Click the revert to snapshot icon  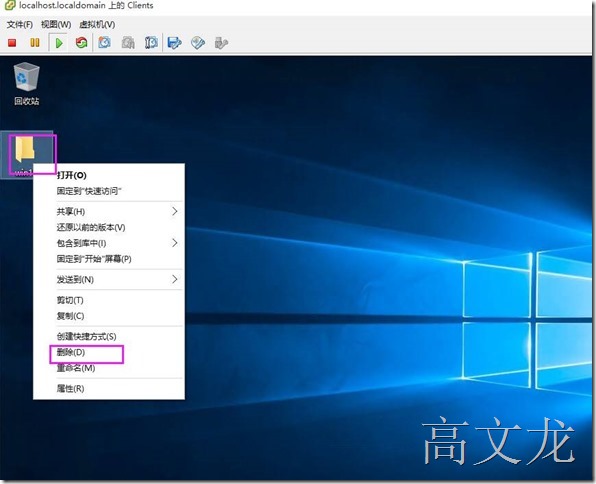click(x=128, y=43)
